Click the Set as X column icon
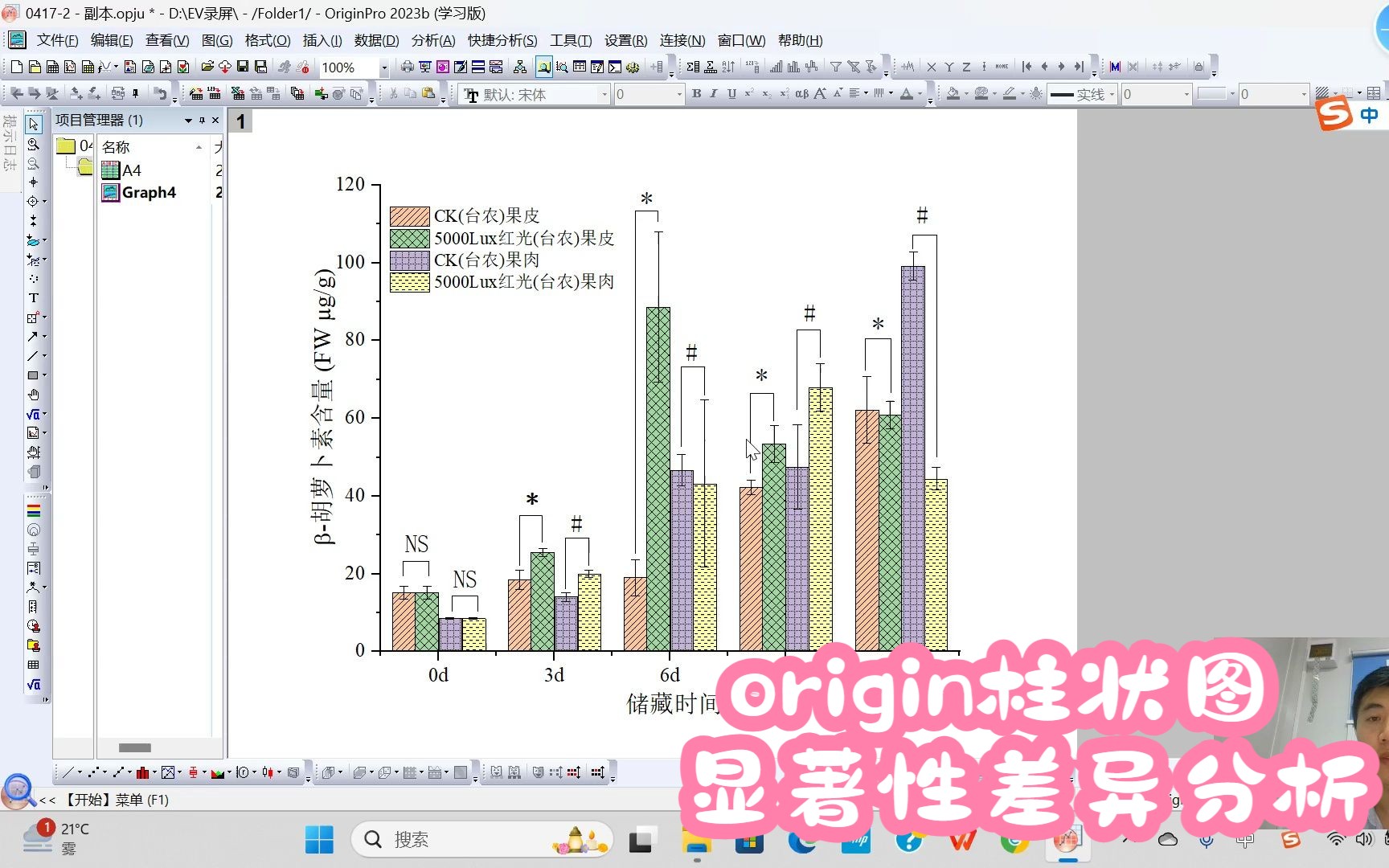The image size is (1389, 868). point(932,68)
